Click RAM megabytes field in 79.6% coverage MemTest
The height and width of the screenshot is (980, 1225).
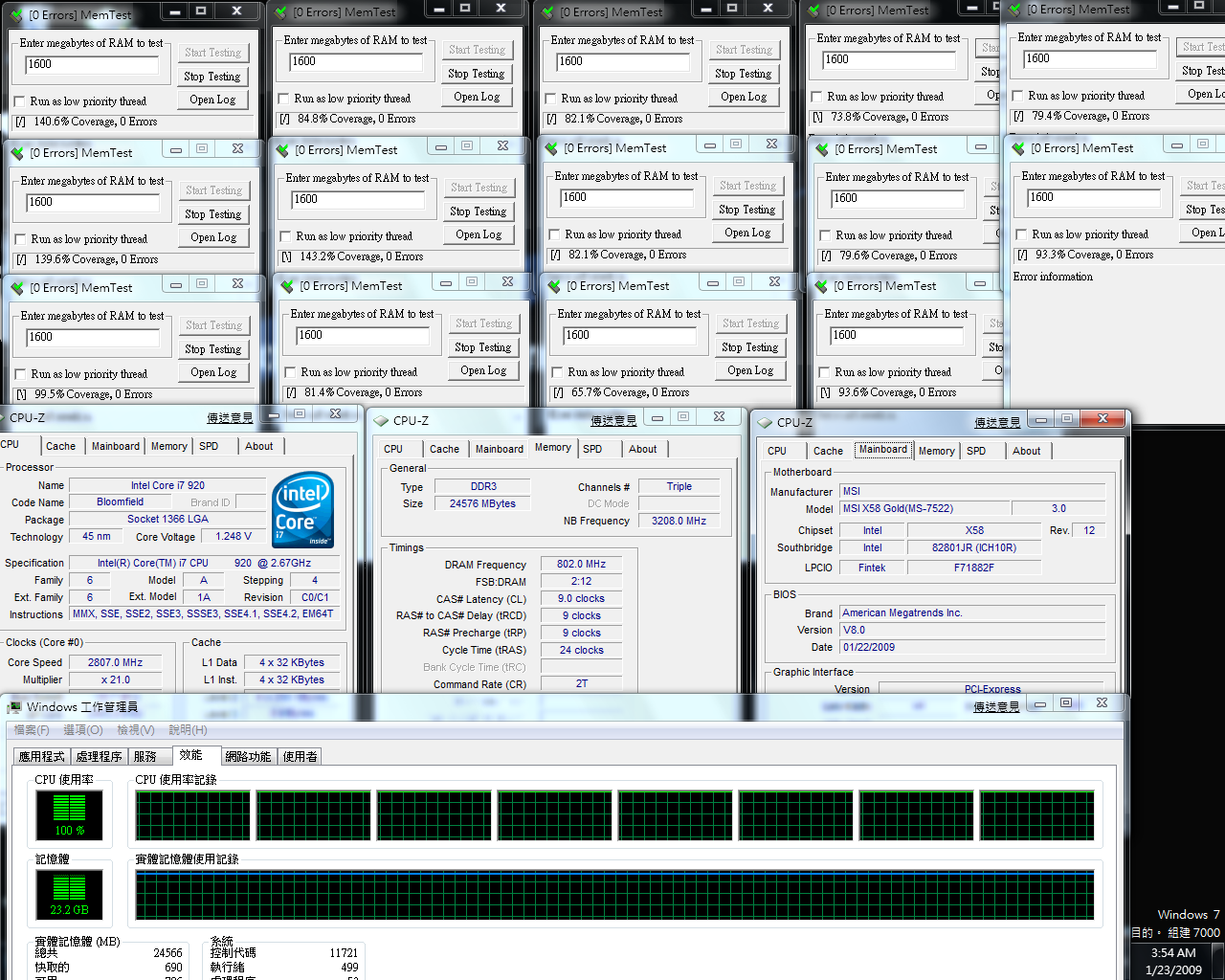897,199
